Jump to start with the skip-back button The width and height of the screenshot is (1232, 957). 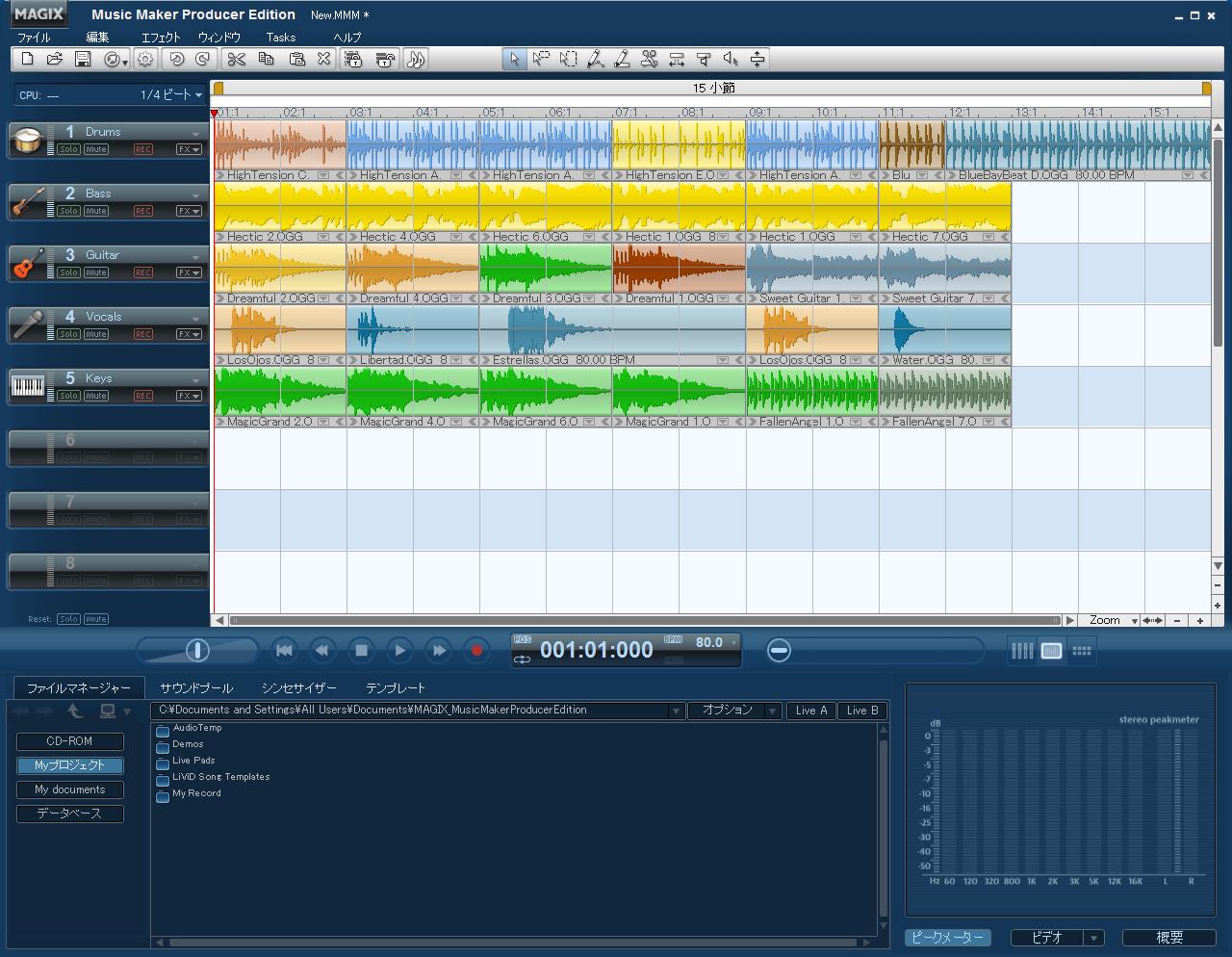tap(284, 651)
